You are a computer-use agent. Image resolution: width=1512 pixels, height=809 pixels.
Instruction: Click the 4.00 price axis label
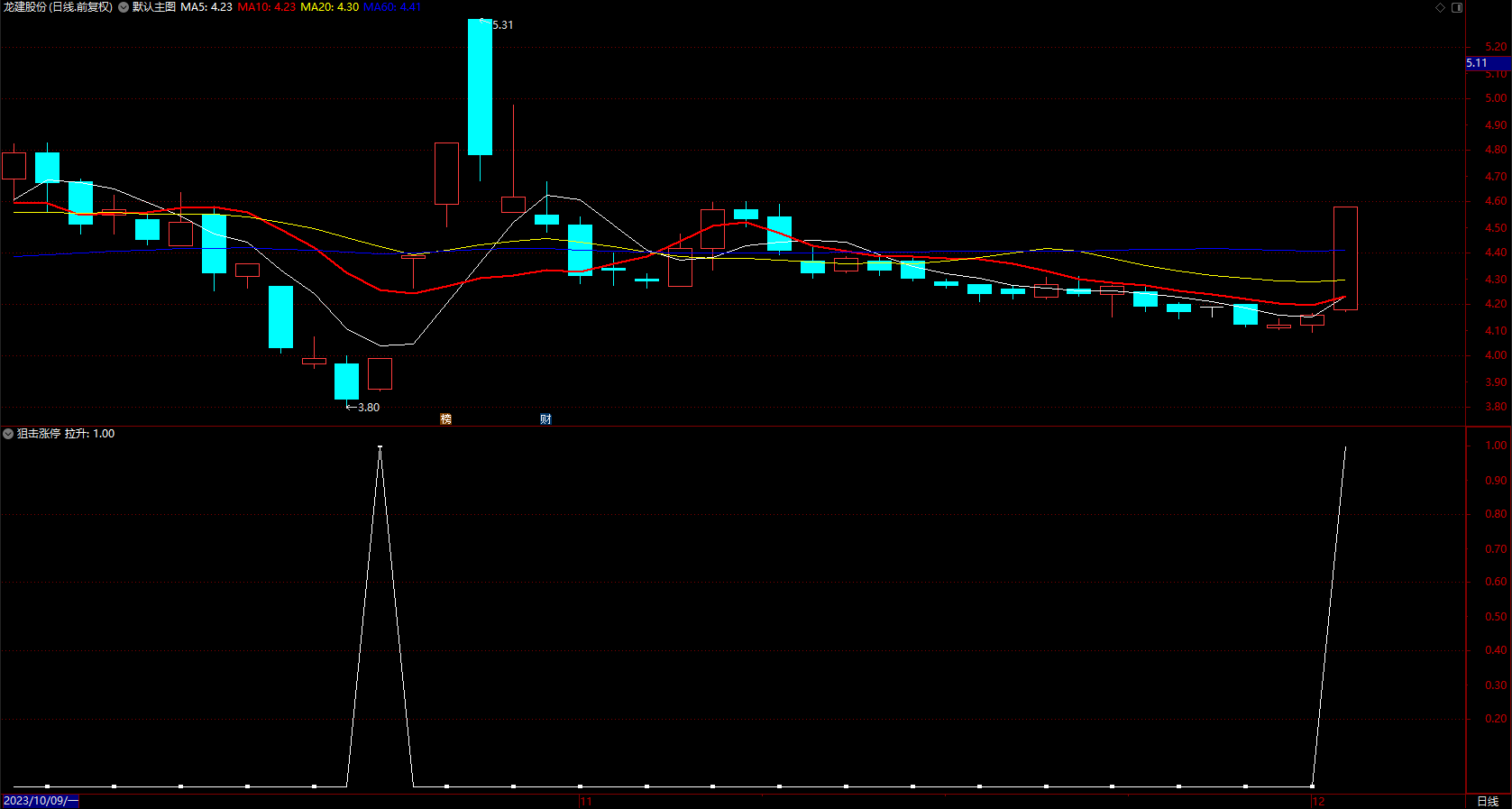coord(1496,355)
